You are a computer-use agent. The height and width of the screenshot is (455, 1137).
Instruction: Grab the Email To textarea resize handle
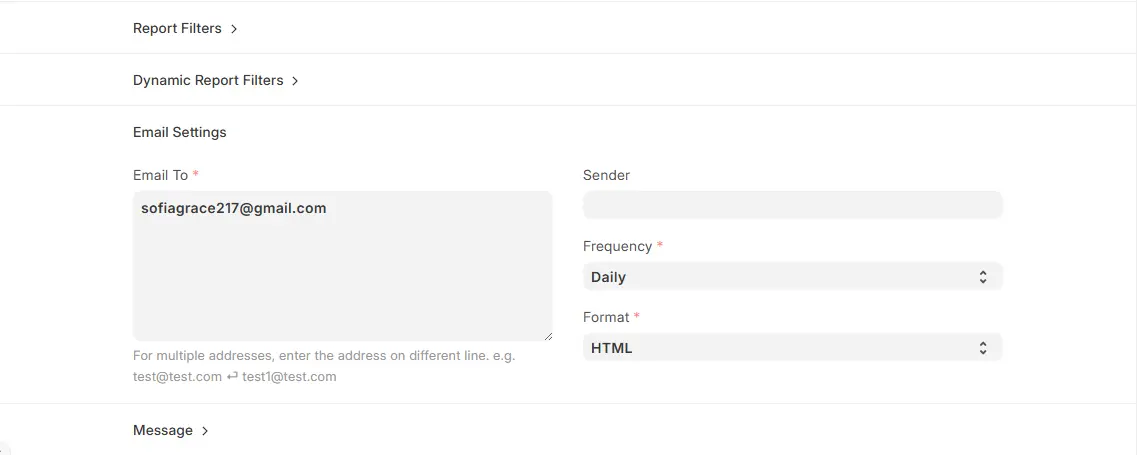[547, 336]
